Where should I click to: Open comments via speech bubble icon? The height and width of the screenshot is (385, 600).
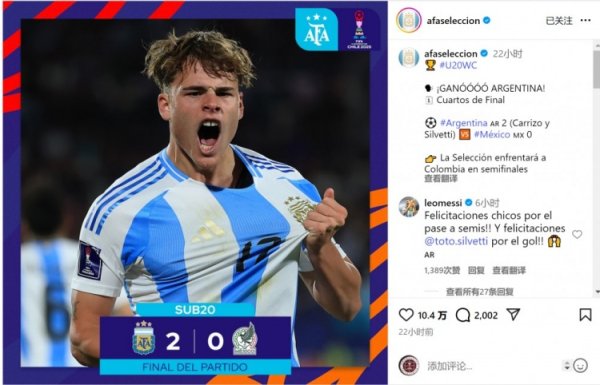click(x=463, y=315)
